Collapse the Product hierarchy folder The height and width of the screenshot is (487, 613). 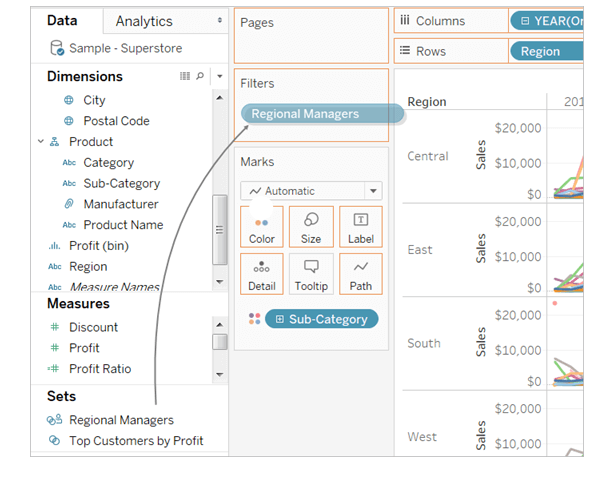[x=41, y=142]
